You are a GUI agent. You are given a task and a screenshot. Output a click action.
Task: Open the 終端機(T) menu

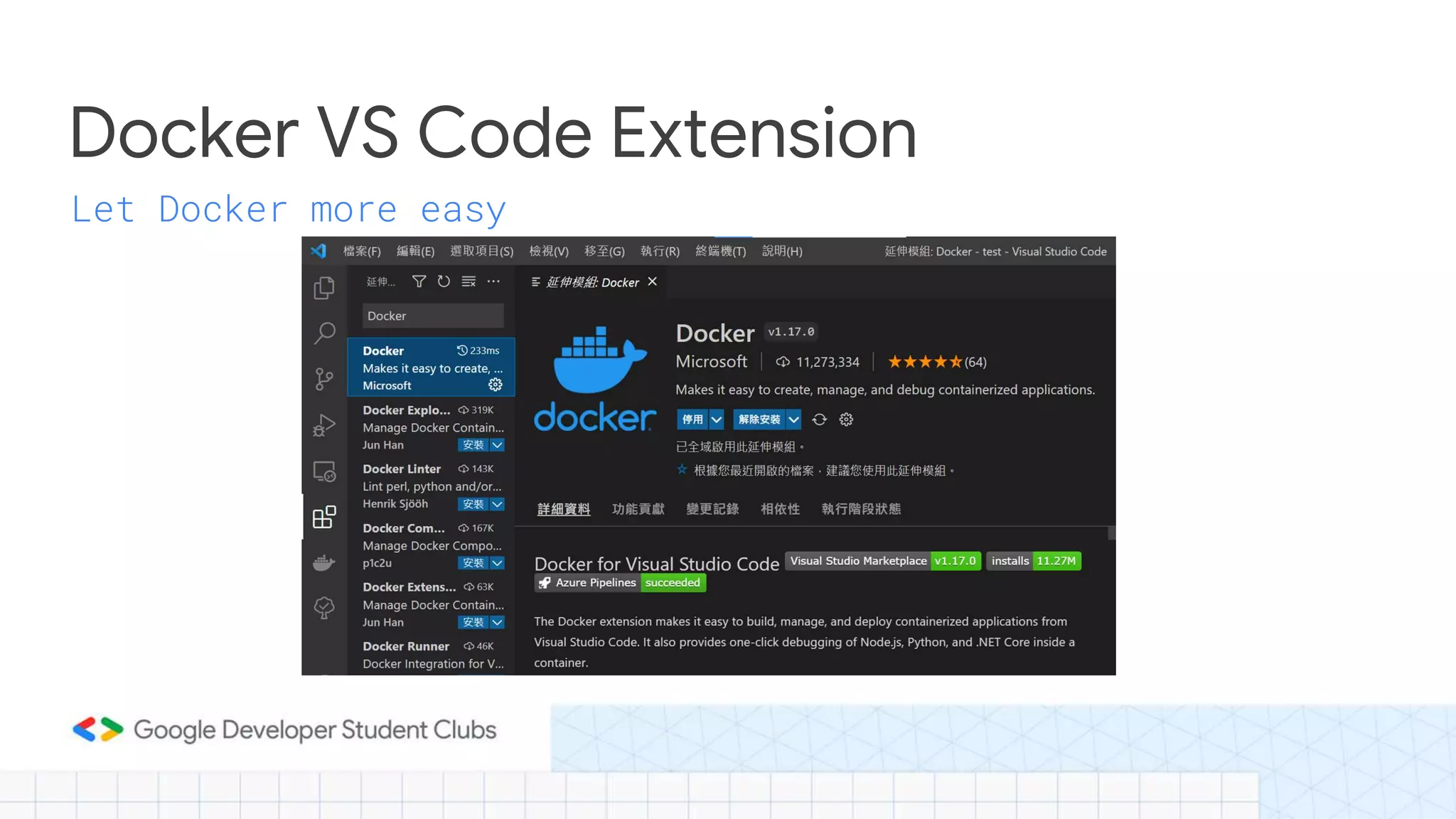pos(721,251)
